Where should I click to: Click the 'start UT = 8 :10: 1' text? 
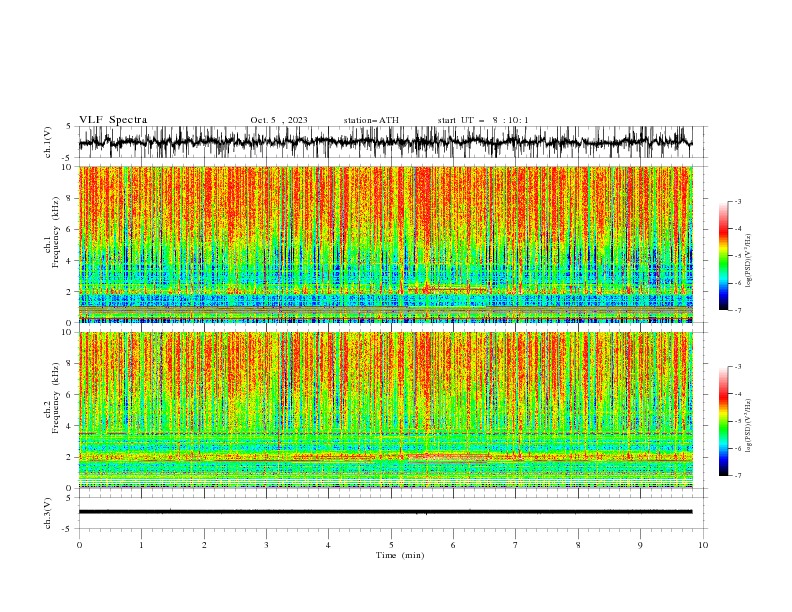tap(483, 120)
